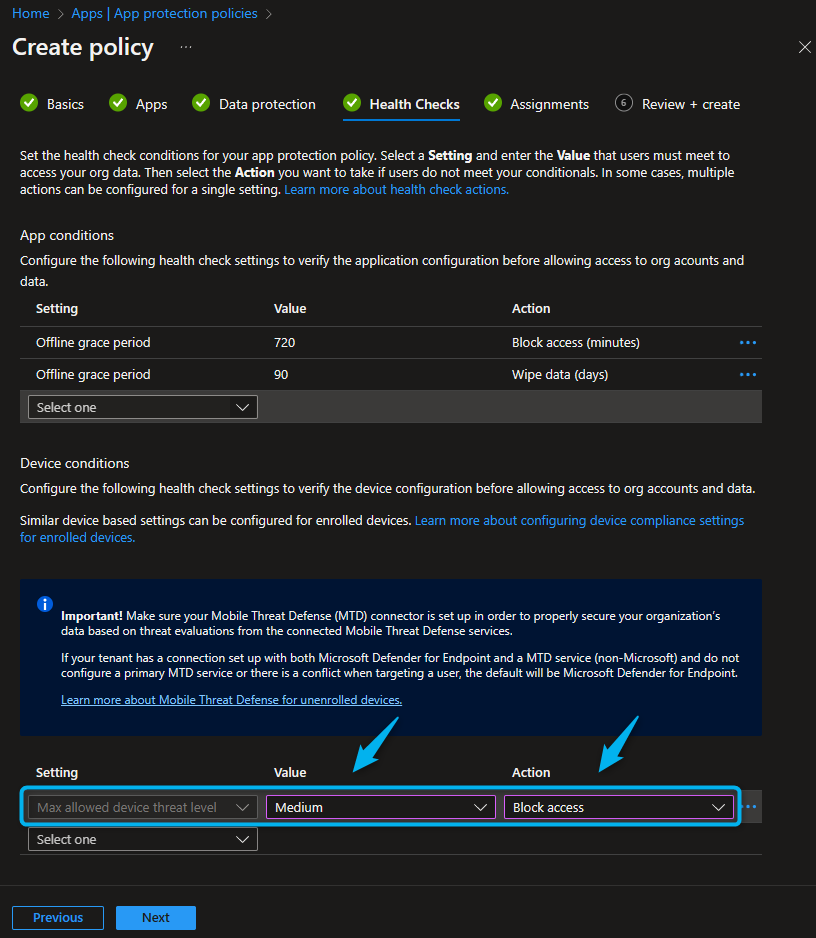Image resolution: width=816 pixels, height=938 pixels.
Task: Open the Action dropdown showing Block access
Action: (618, 807)
